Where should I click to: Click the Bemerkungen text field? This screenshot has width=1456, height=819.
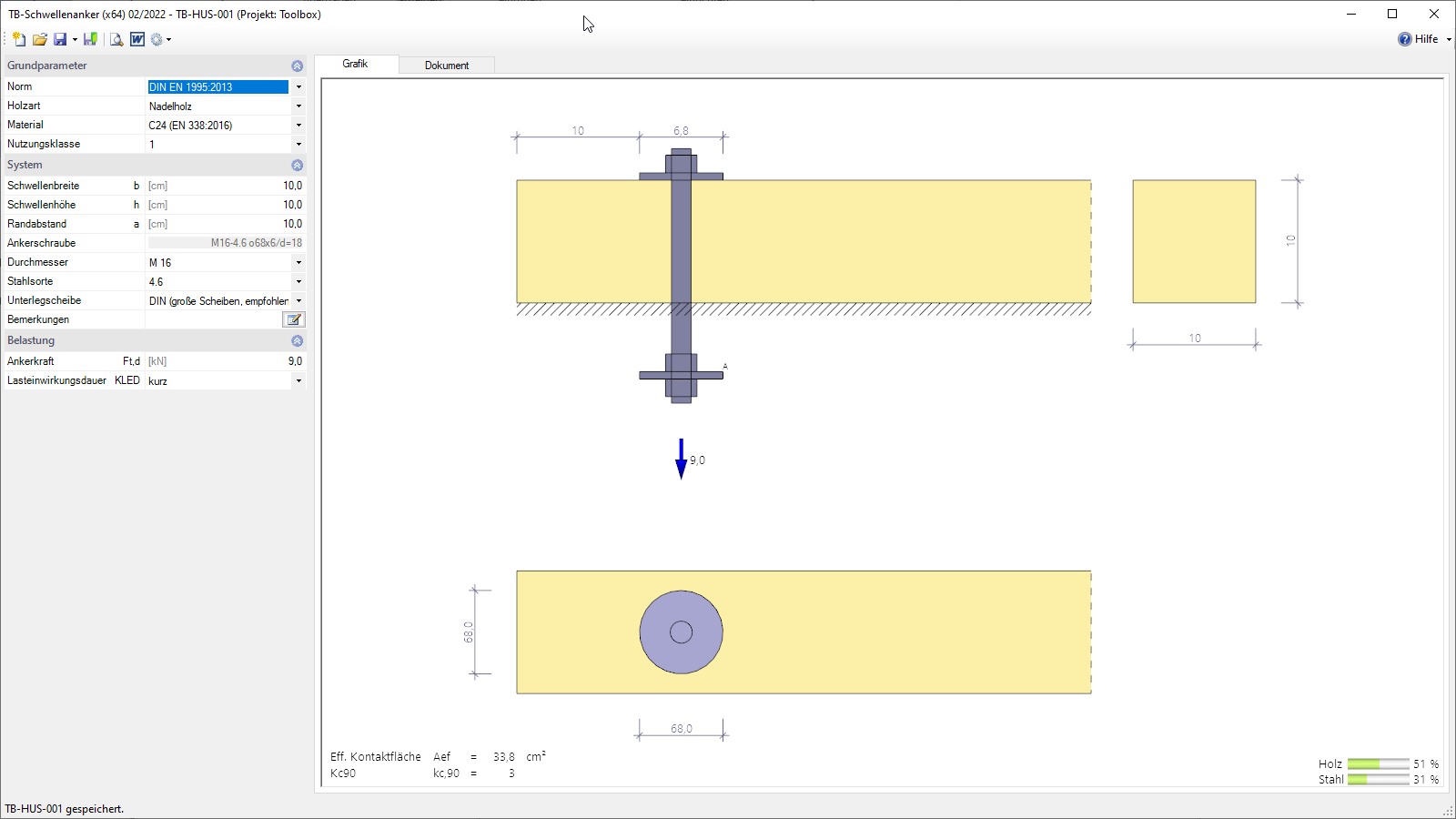[x=214, y=319]
